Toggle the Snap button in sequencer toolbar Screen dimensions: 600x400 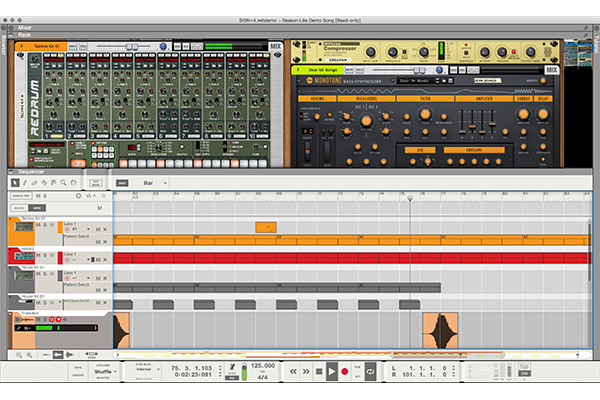pyautogui.click(x=122, y=183)
